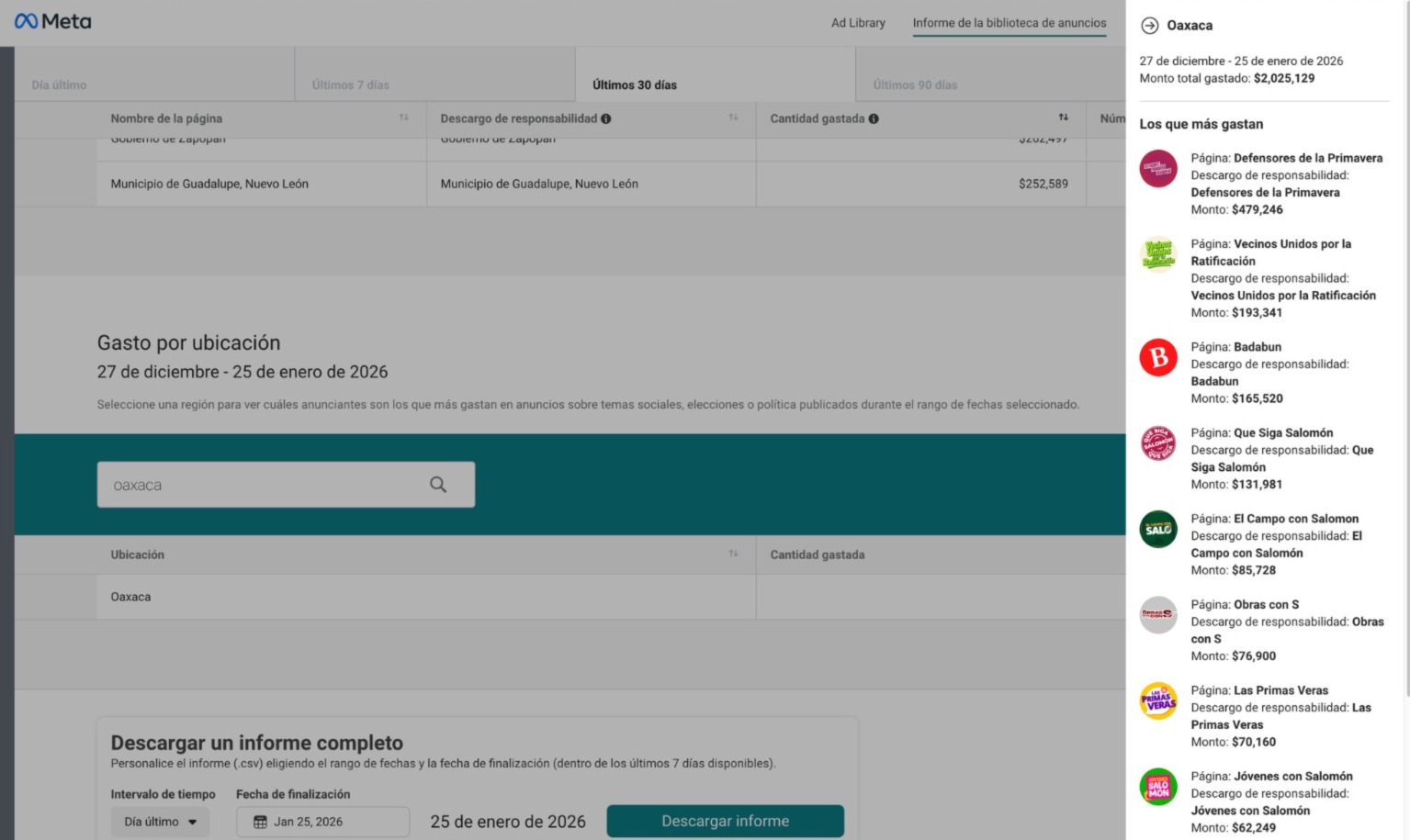1410x840 pixels.
Task: Close the Oaxaca side panel arrow icon
Action: click(1149, 26)
